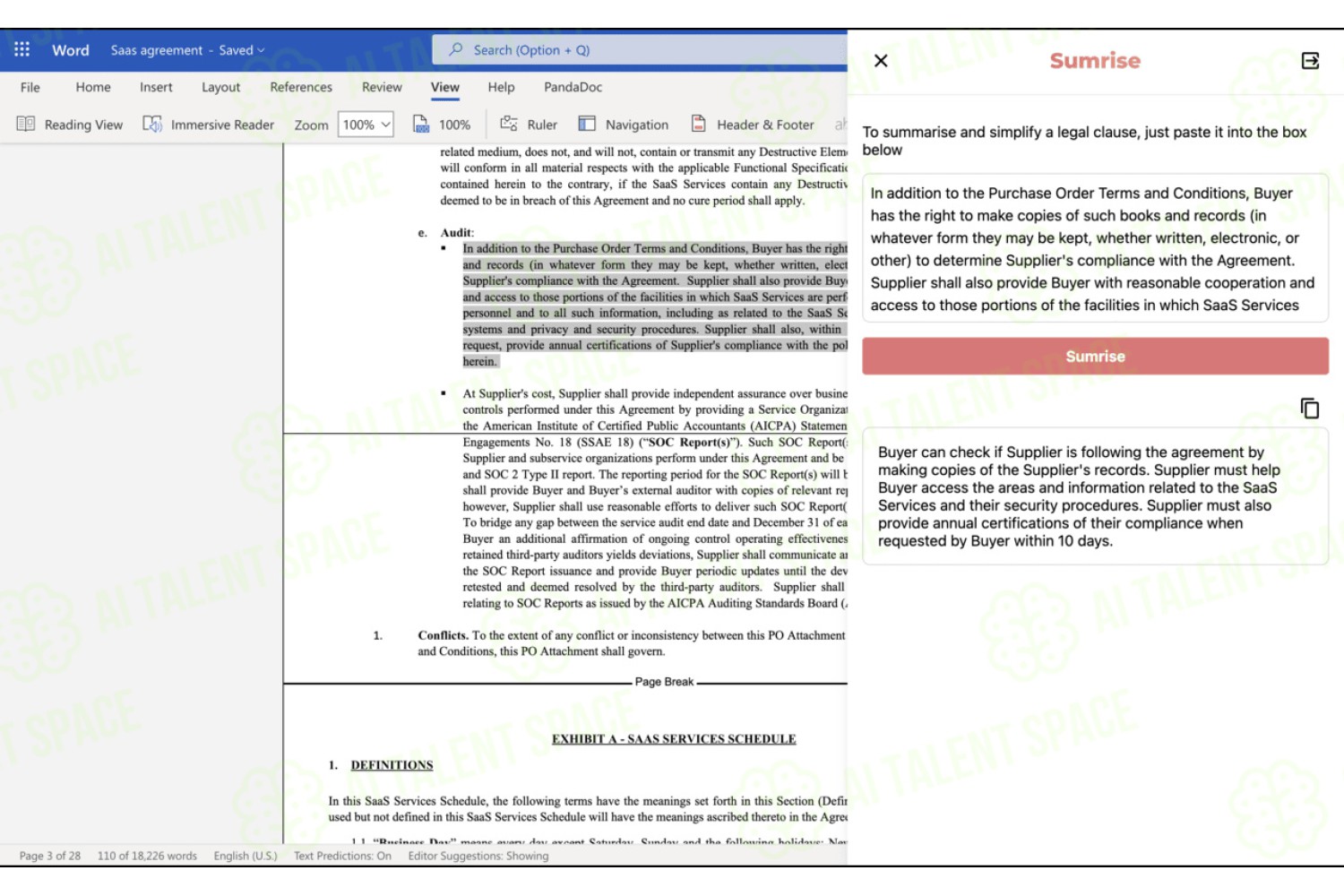1344x896 pixels.
Task: Expand the Saas agreement Saved dropdown
Action: [x=261, y=50]
